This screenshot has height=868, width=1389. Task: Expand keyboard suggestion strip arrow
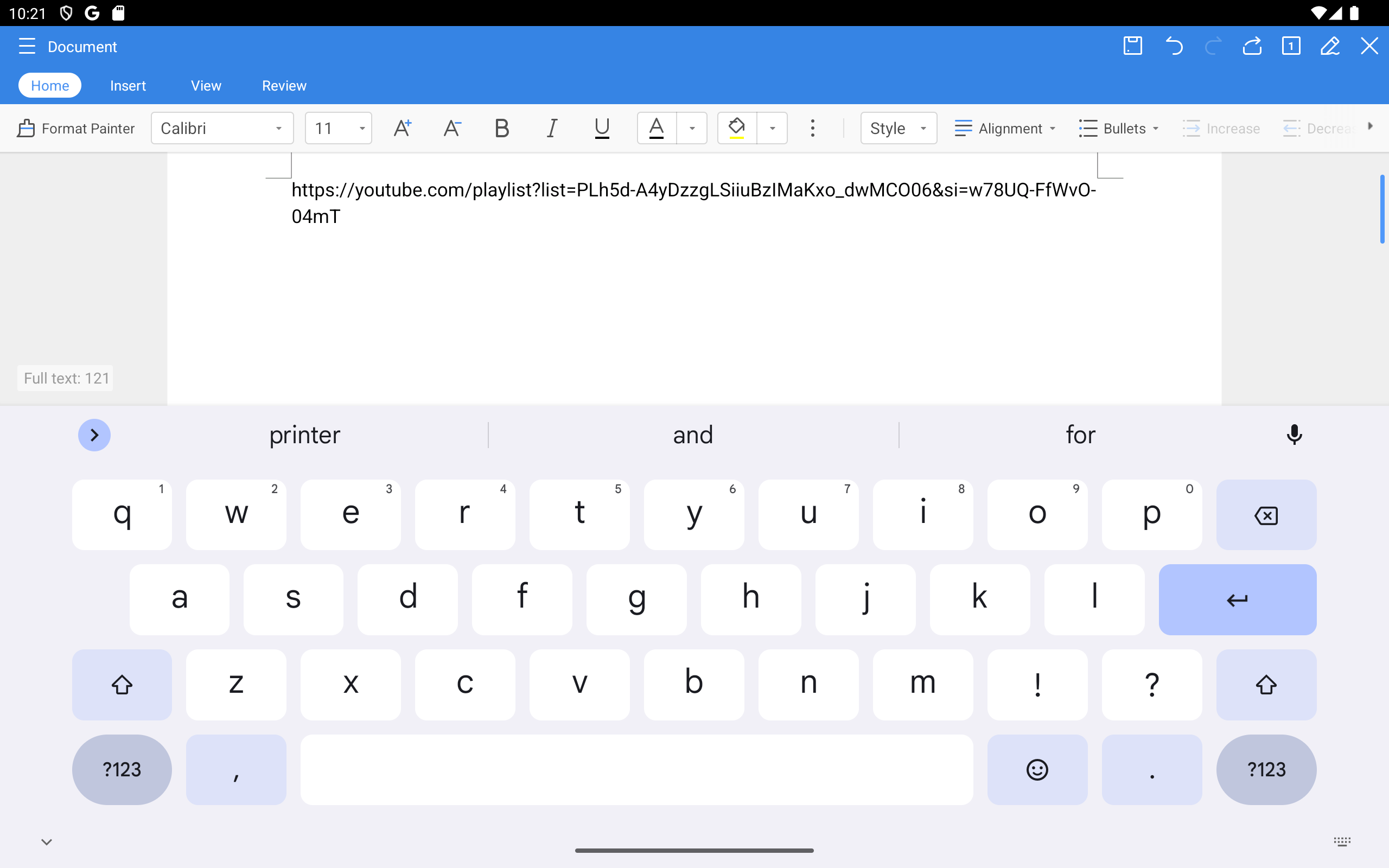click(x=94, y=435)
